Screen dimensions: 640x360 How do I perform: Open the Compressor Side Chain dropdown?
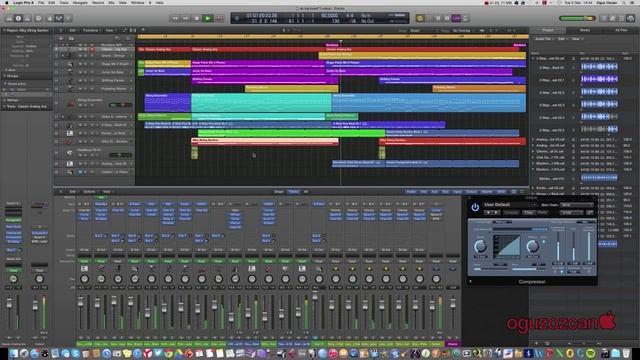click(577, 205)
